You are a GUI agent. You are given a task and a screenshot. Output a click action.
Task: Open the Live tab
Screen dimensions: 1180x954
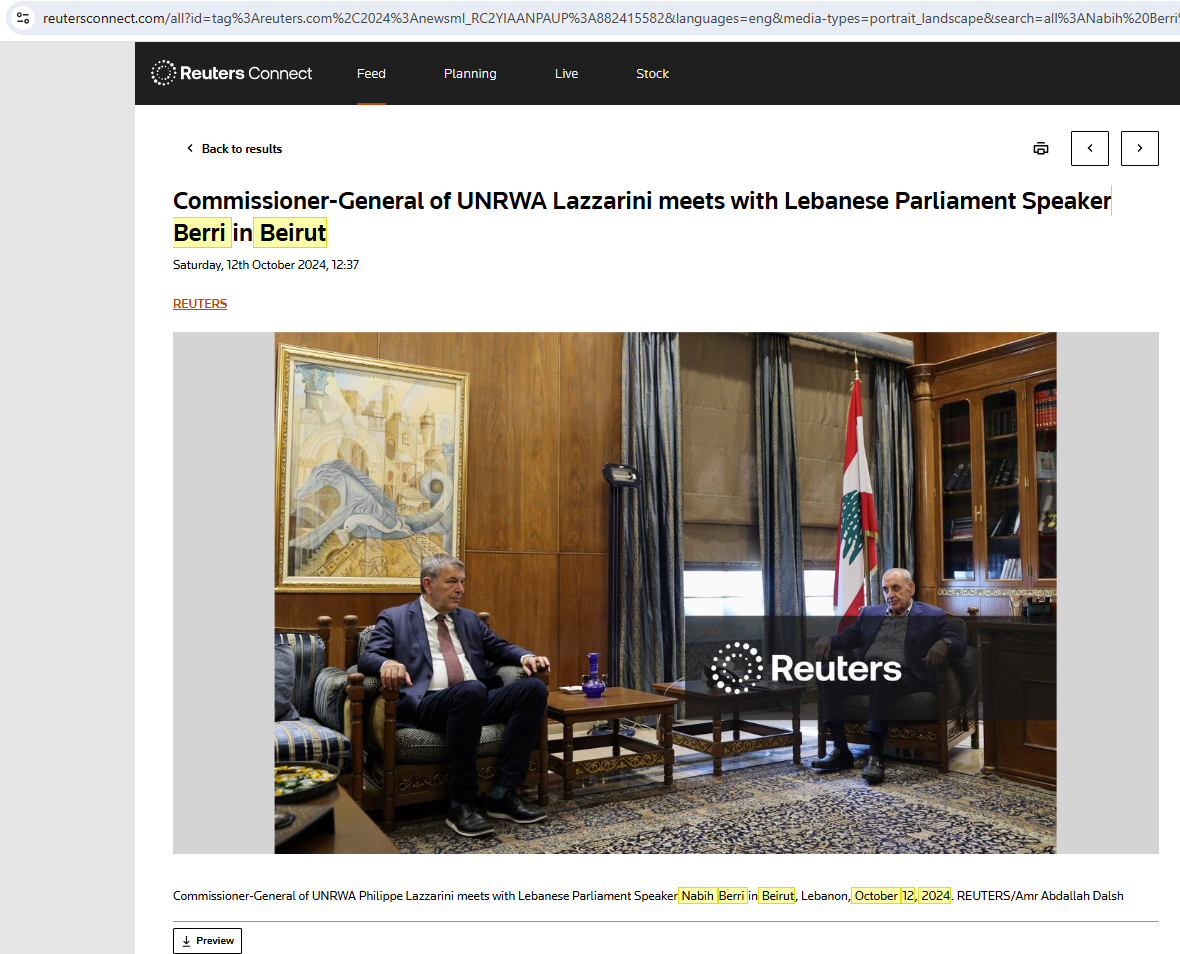click(x=566, y=73)
